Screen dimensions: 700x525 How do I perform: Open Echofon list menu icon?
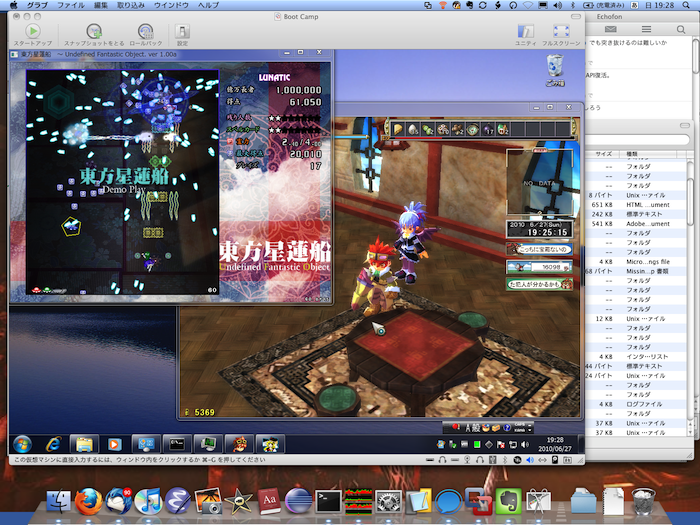pos(646,29)
